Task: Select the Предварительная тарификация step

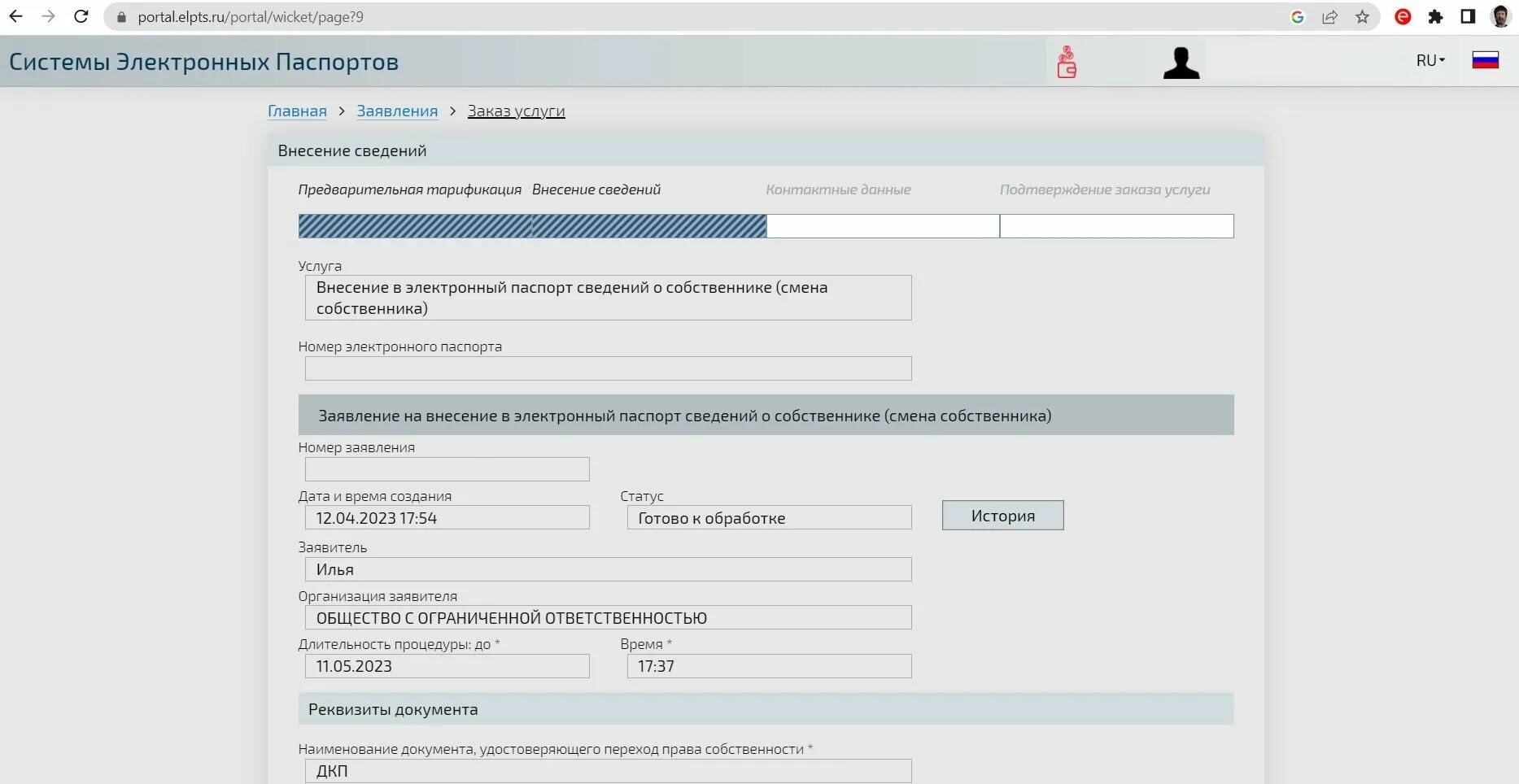Action: pos(409,189)
